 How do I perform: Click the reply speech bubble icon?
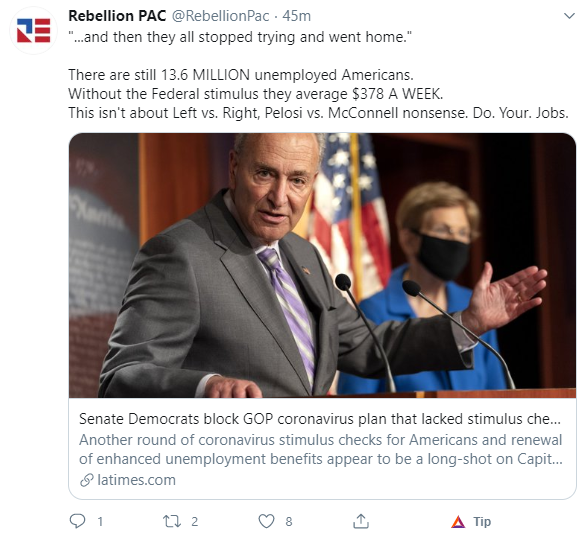coord(77,521)
